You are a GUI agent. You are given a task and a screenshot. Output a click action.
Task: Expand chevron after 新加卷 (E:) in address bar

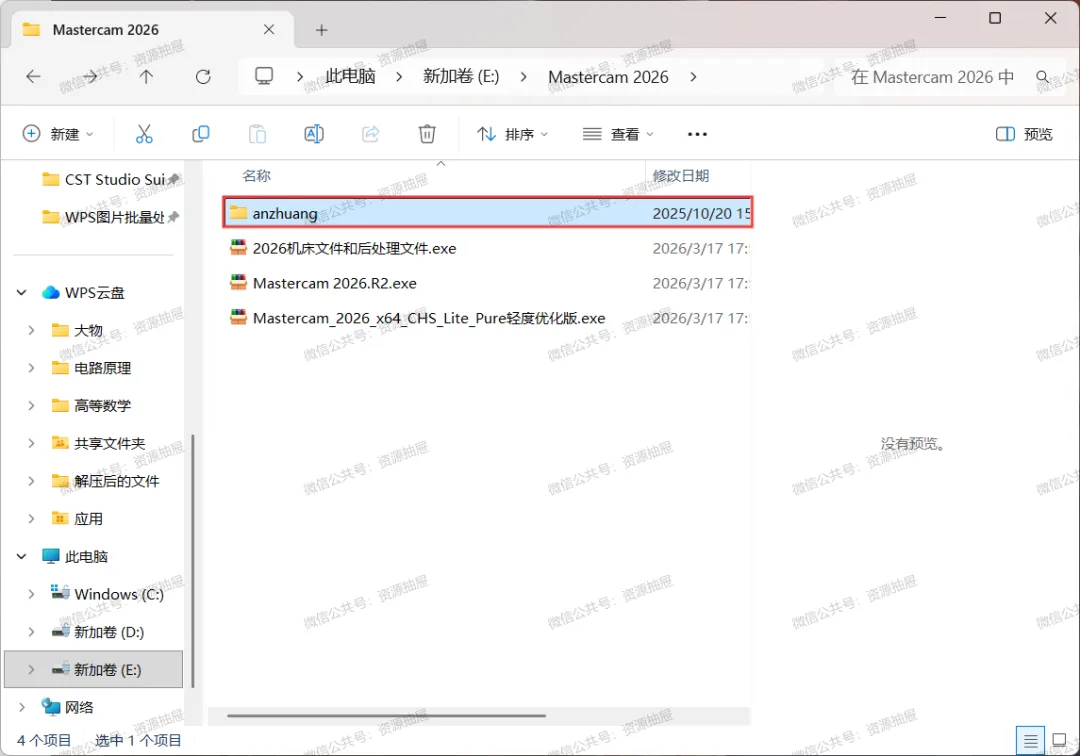pyautogui.click(x=523, y=77)
